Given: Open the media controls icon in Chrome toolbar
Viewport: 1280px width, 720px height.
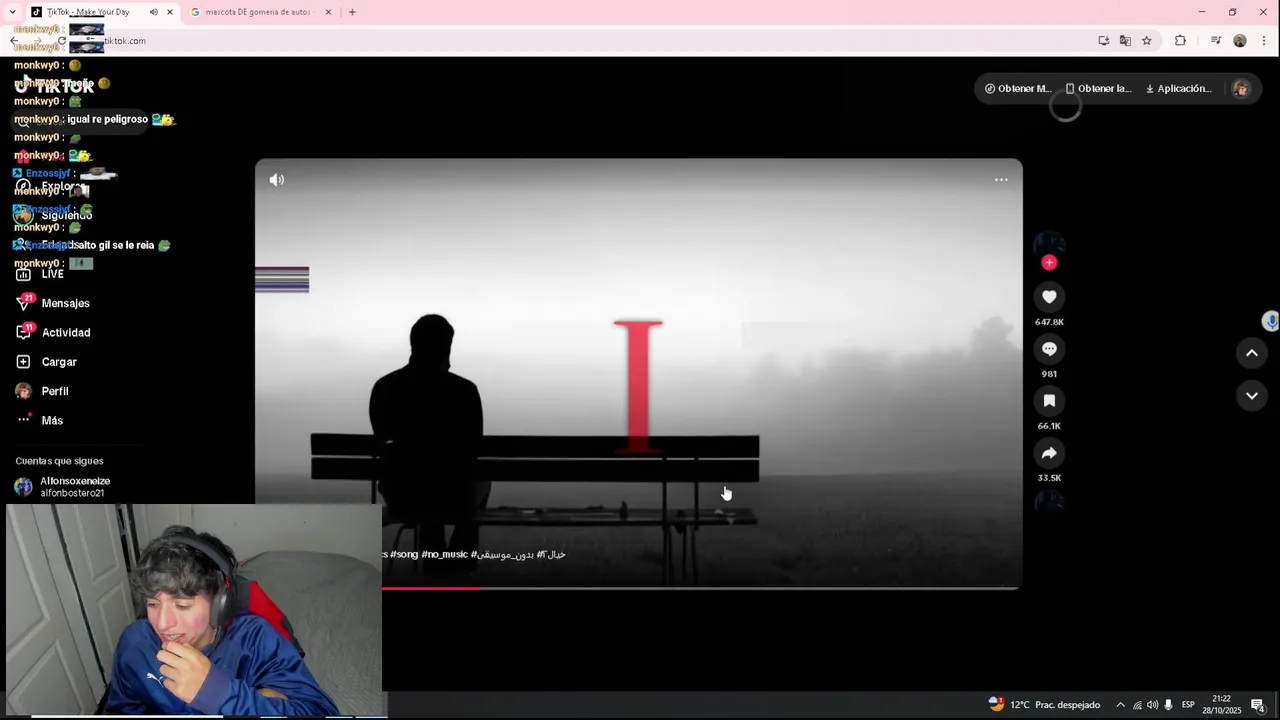Looking at the screenshot, I should coord(1216,41).
